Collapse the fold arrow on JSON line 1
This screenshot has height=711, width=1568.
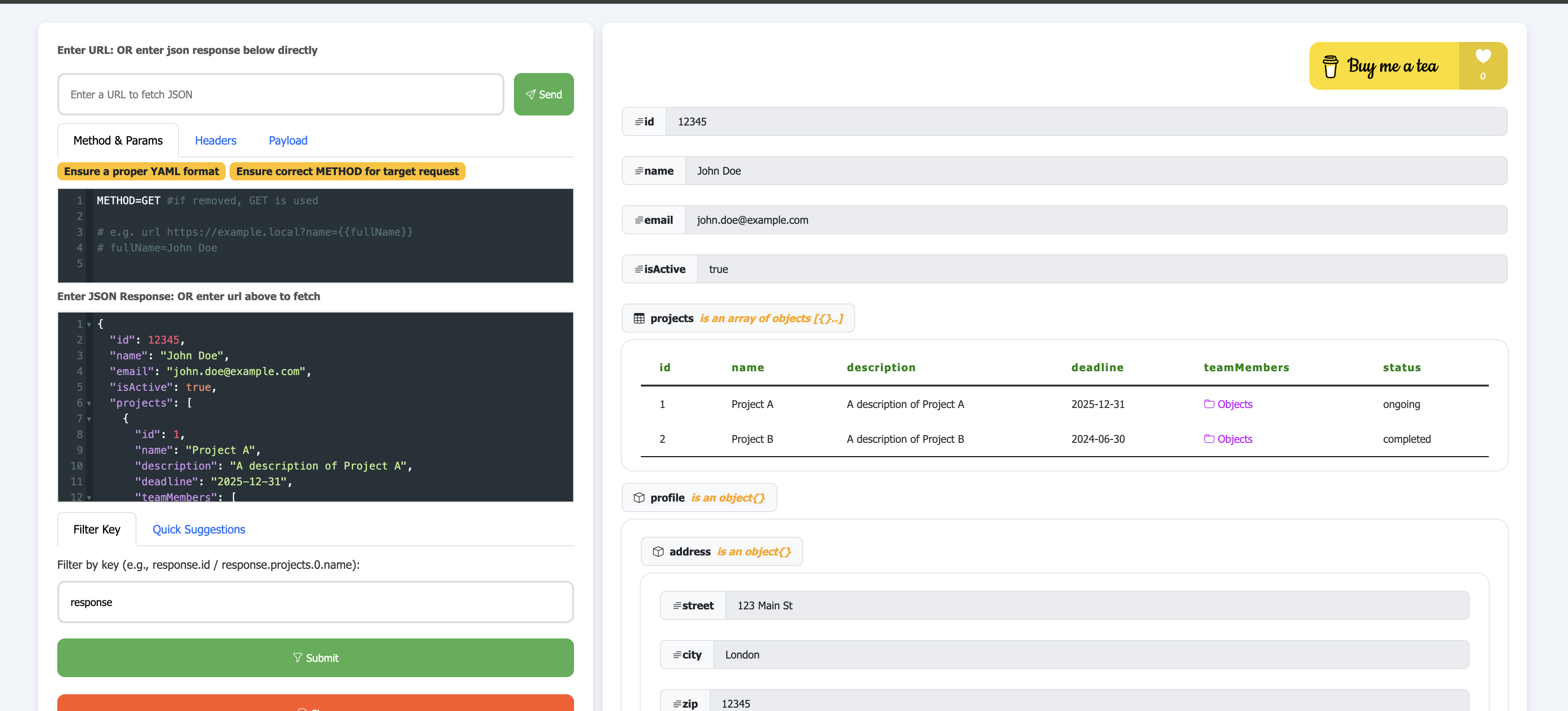89,324
